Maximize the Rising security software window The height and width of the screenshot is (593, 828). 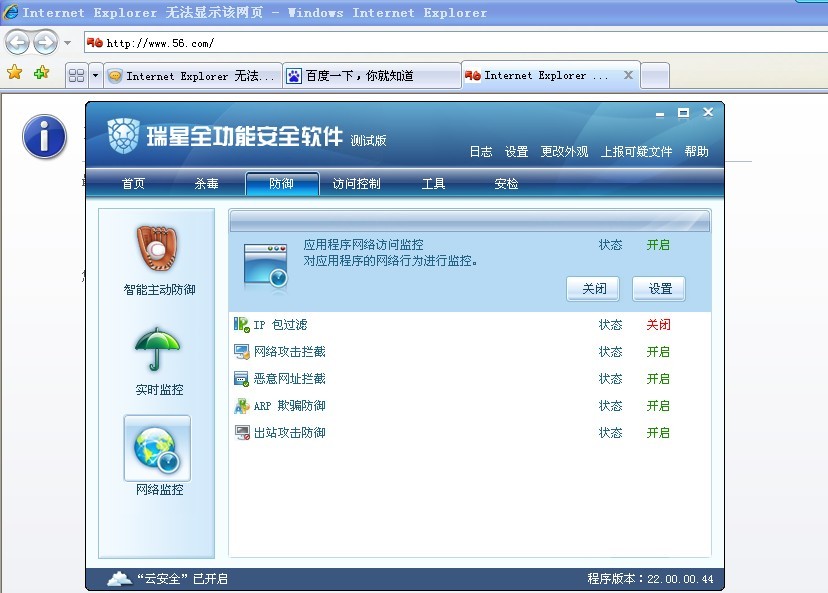(683, 113)
